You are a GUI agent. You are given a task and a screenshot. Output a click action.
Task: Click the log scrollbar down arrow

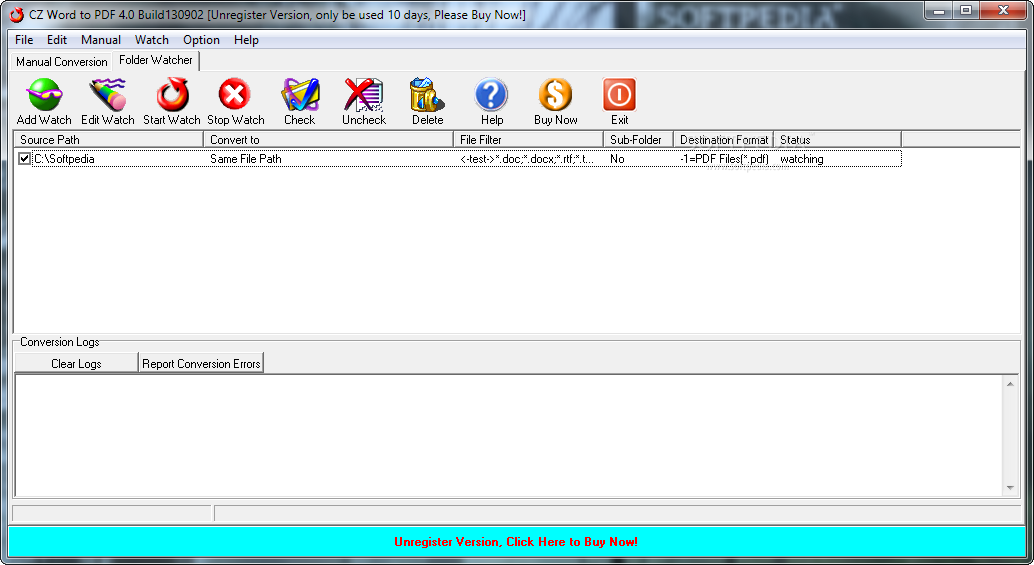(x=1010, y=488)
